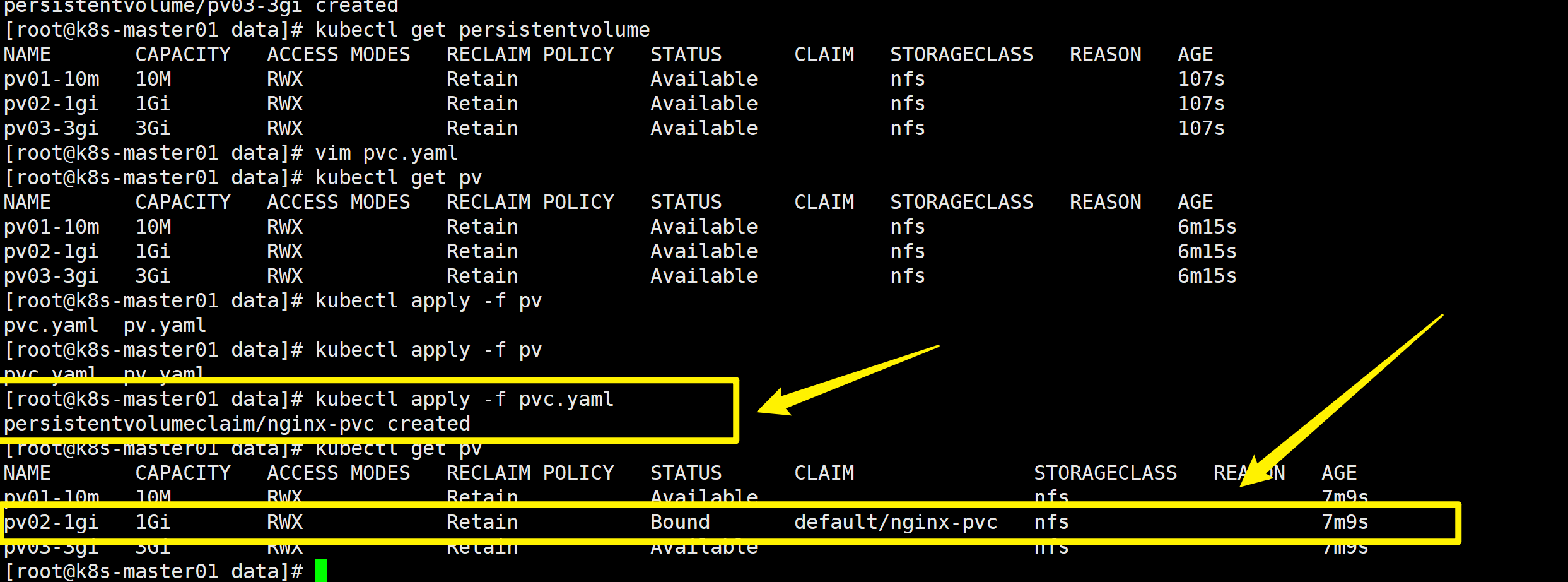Select the REASON header of the 107s table
Screen dimensions: 1568x582
(x=1106, y=55)
